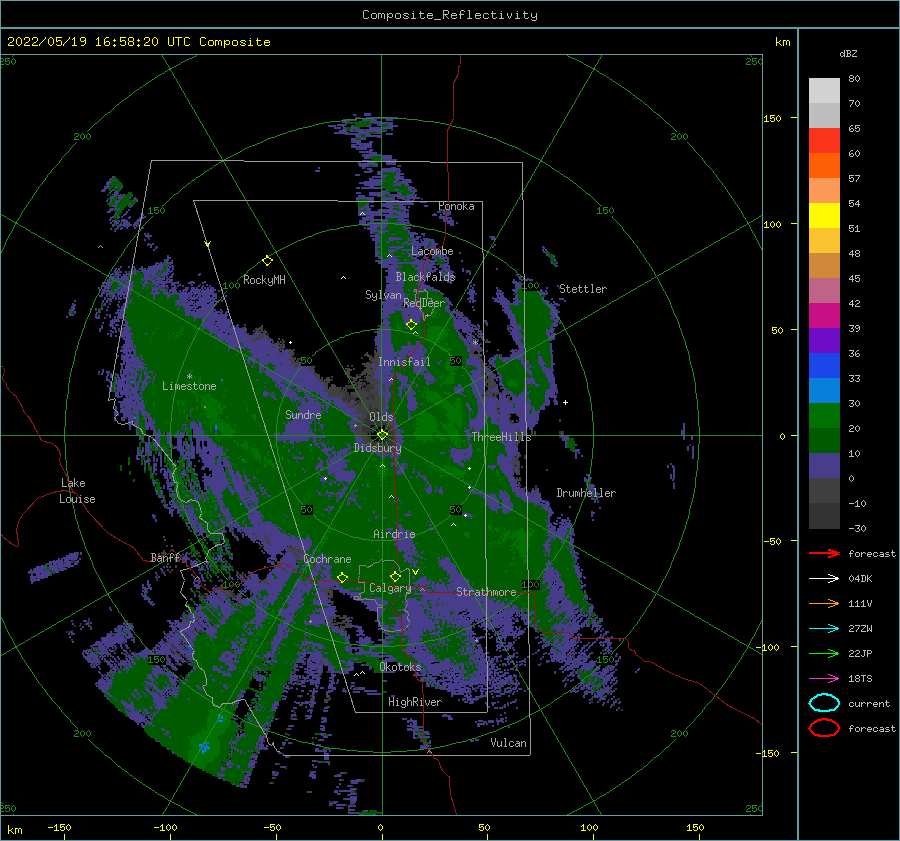Pick the magenta 39-42 dBZ swatch
Viewport: 900px width, 841px height.
(824, 316)
